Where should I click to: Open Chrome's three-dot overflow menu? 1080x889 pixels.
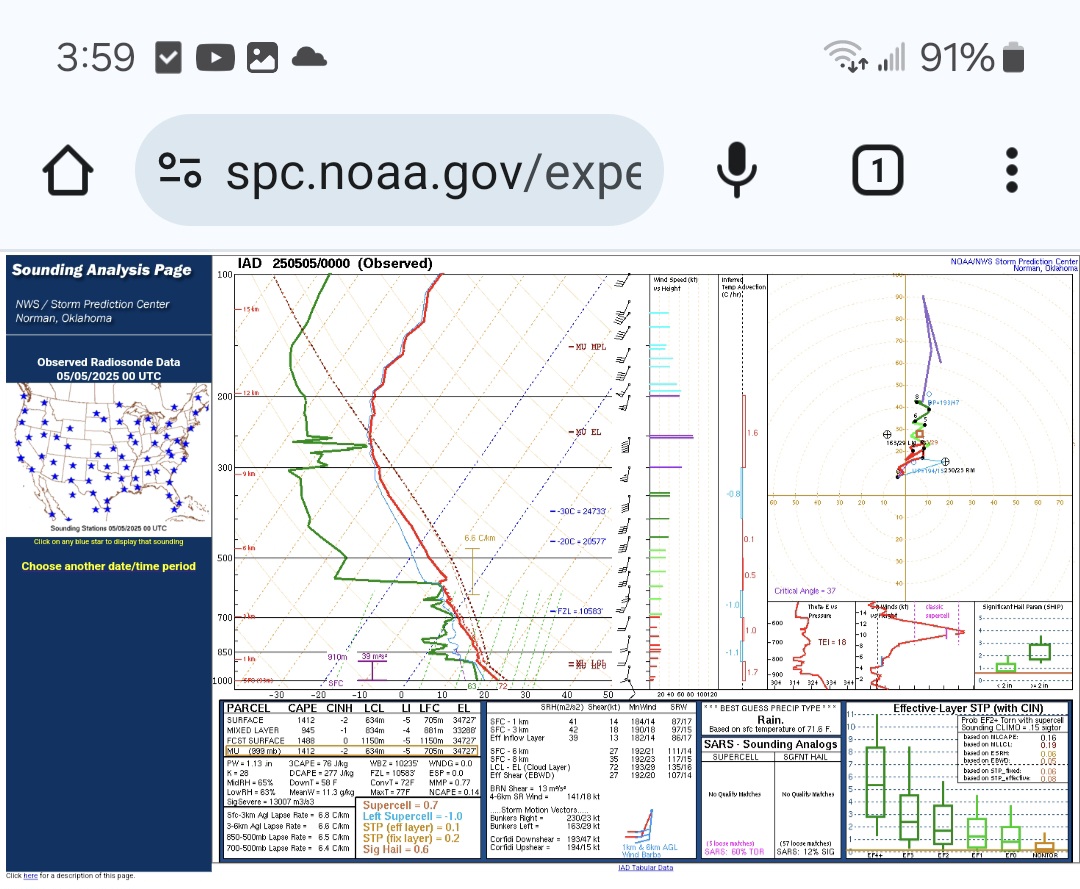click(1011, 170)
